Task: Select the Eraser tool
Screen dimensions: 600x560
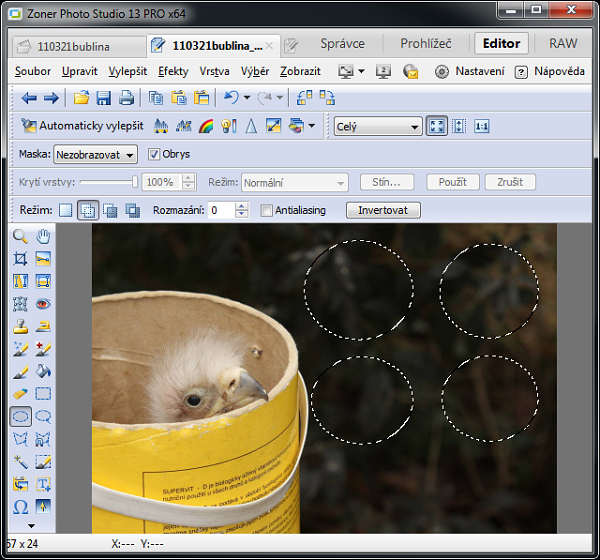Action: coord(20,394)
